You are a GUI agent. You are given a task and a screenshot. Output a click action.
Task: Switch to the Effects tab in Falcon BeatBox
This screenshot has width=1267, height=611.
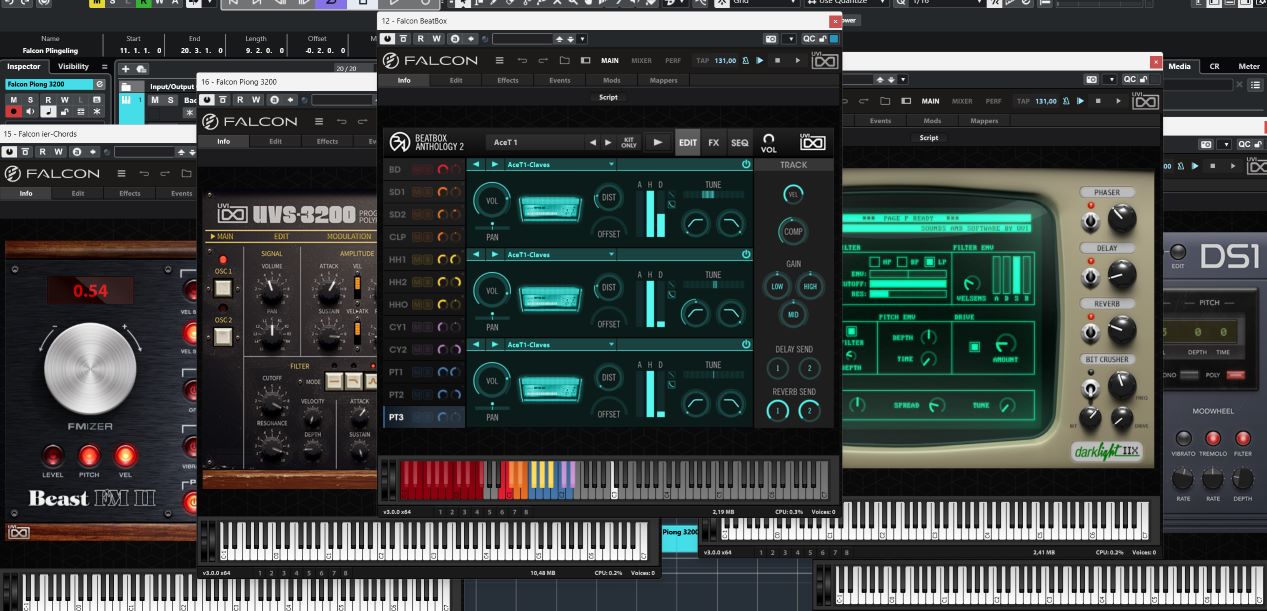pos(508,80)
